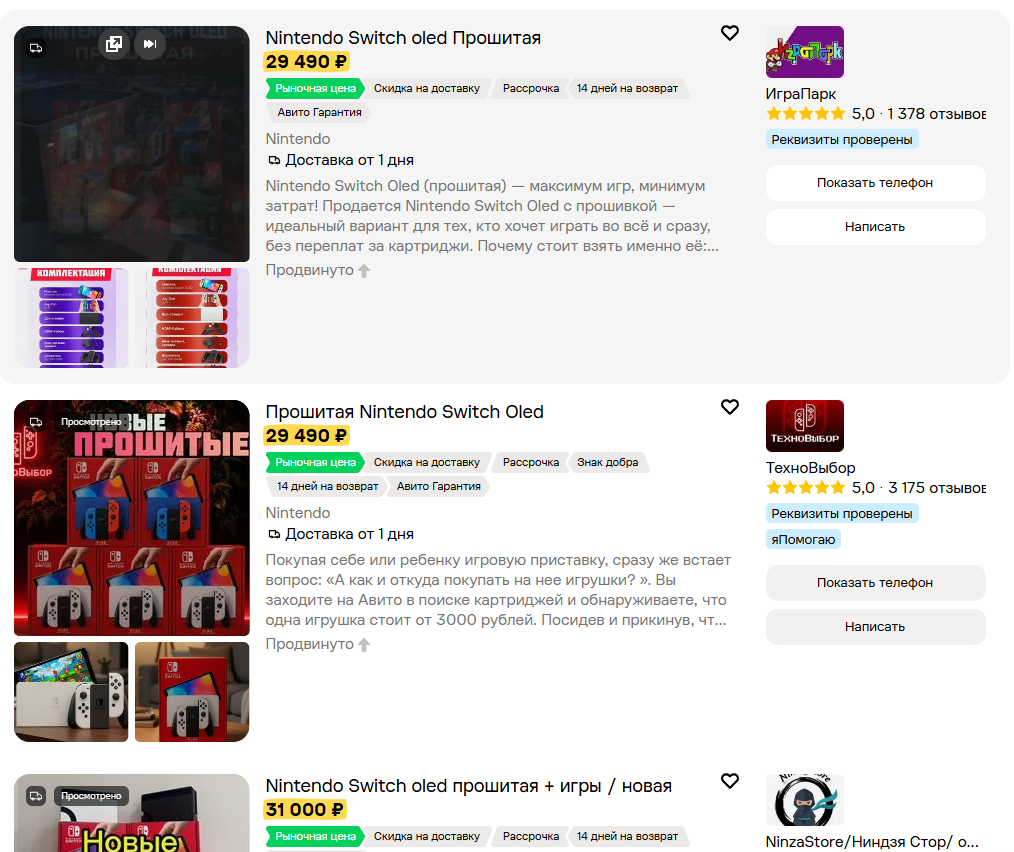The image size is (1014, 852).
Task: Click Скидка на доставку tag on first listing
Action: coord(427,89)
